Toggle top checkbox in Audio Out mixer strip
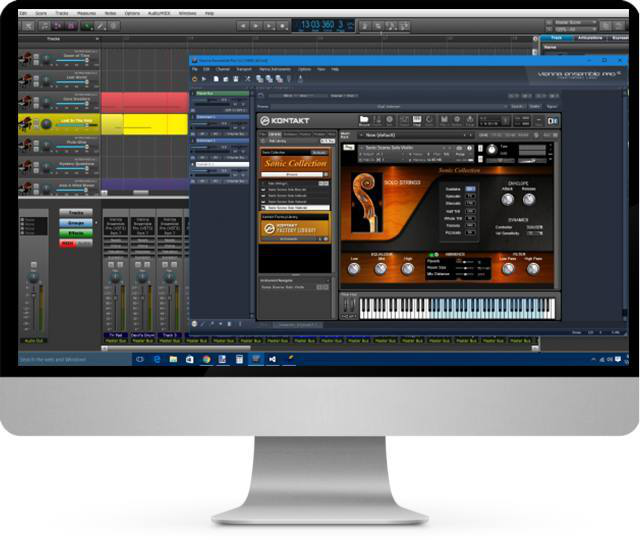This screenshot has height=540, width=640. pyautogui.click(x=22, y=220)
